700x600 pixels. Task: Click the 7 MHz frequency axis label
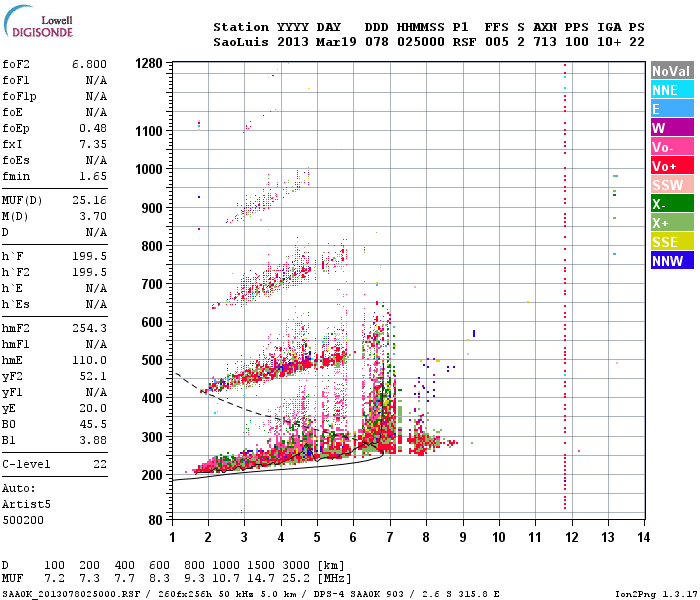click(390, 537)
